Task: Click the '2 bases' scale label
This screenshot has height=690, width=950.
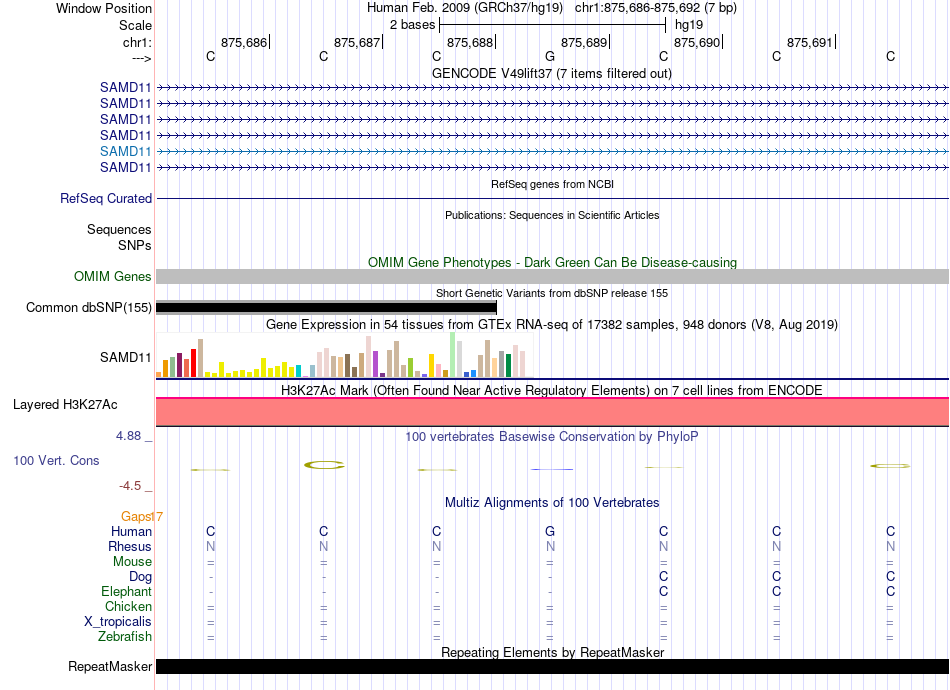Action: point(412,25)
